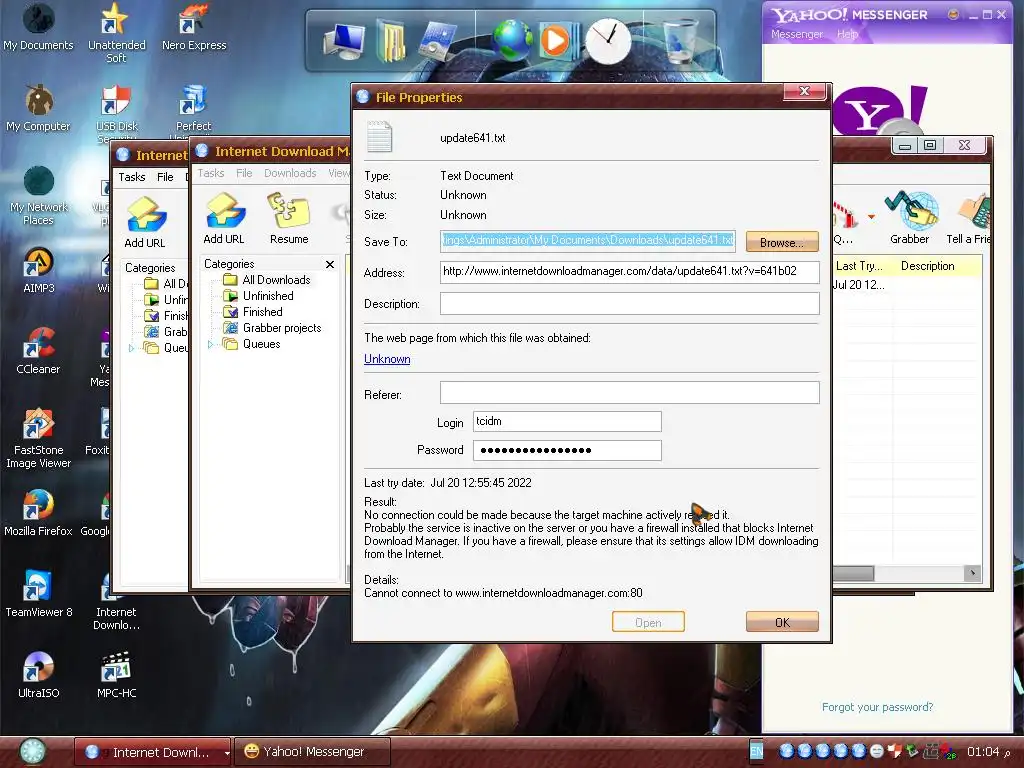Screen dimensions: 1024x768
Task: Open USB Disk Security shortcut
Action: point(116,112)
